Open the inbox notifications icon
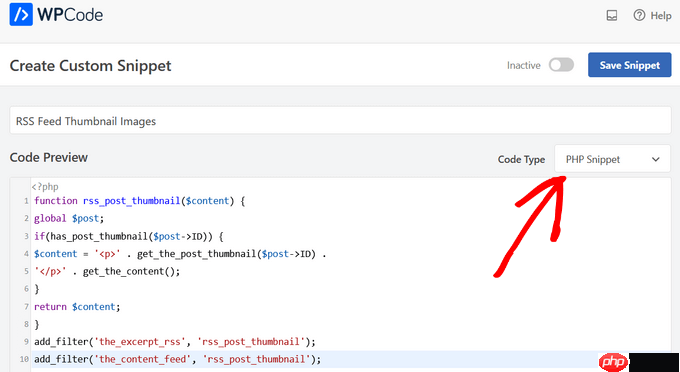680x372 pixels. click(x=611, y=16)
